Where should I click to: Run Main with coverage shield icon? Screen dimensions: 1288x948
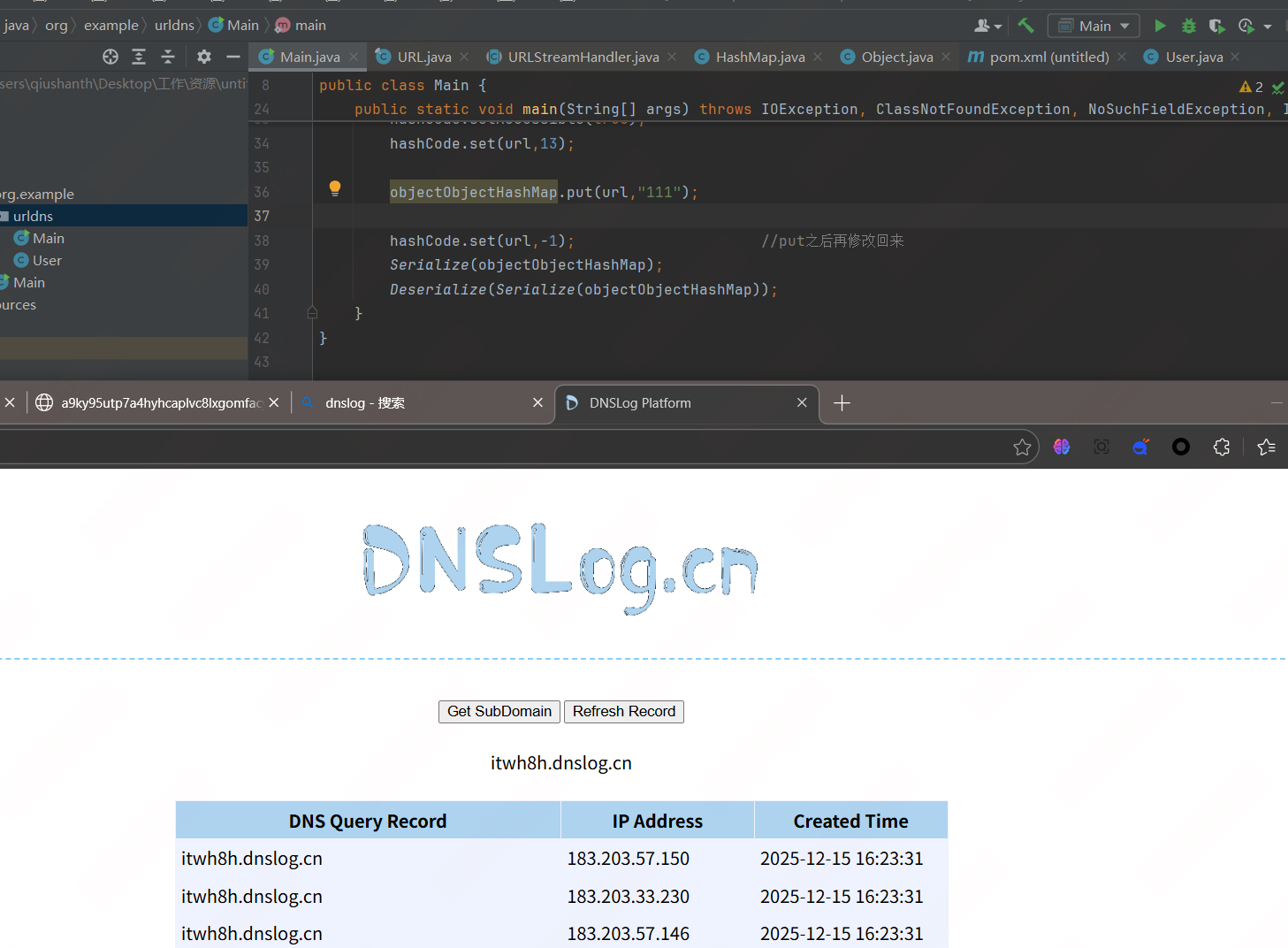click(1217, 26)
